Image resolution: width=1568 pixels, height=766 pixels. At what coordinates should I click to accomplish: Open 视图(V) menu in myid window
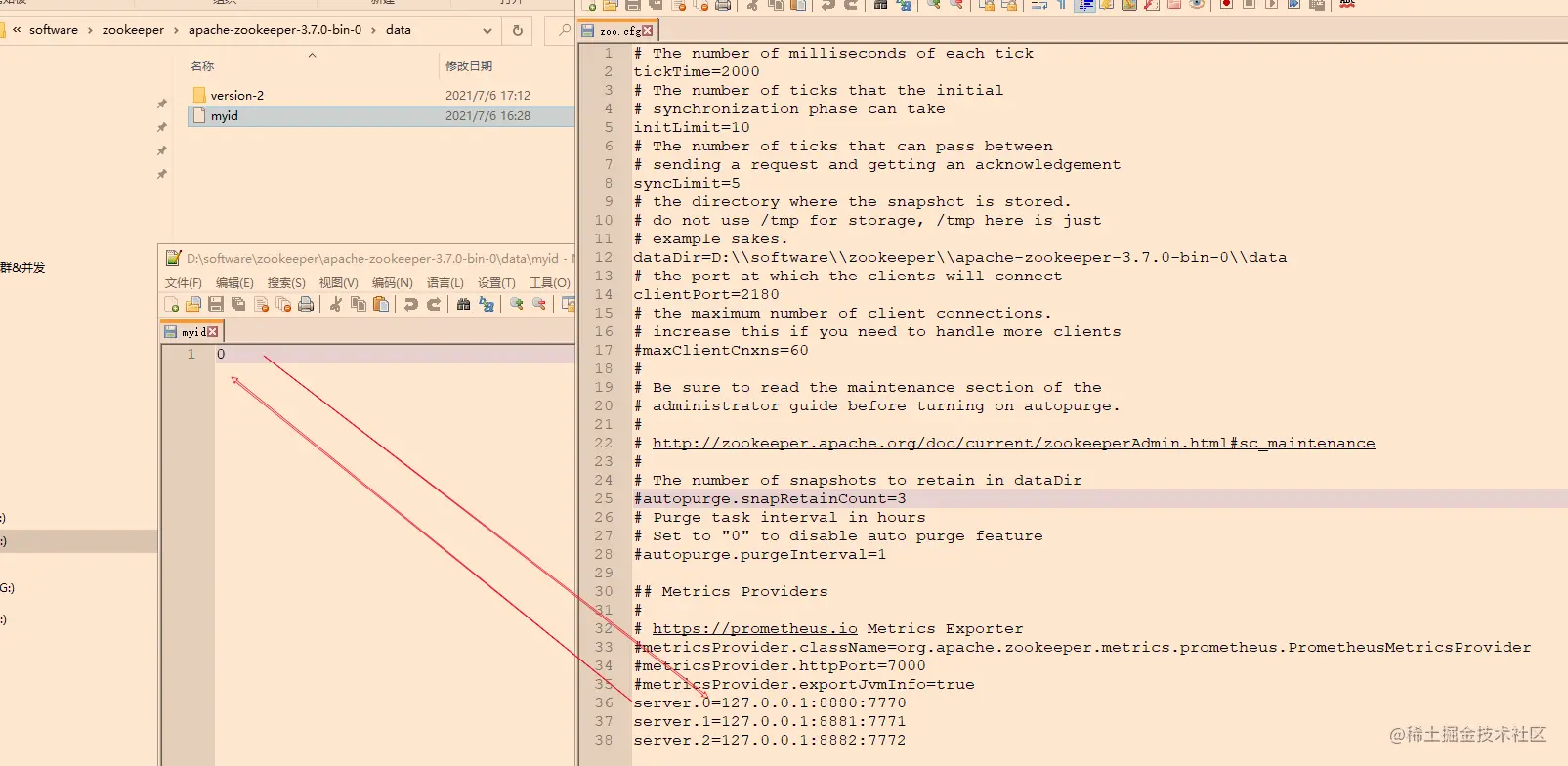point(338,282)
